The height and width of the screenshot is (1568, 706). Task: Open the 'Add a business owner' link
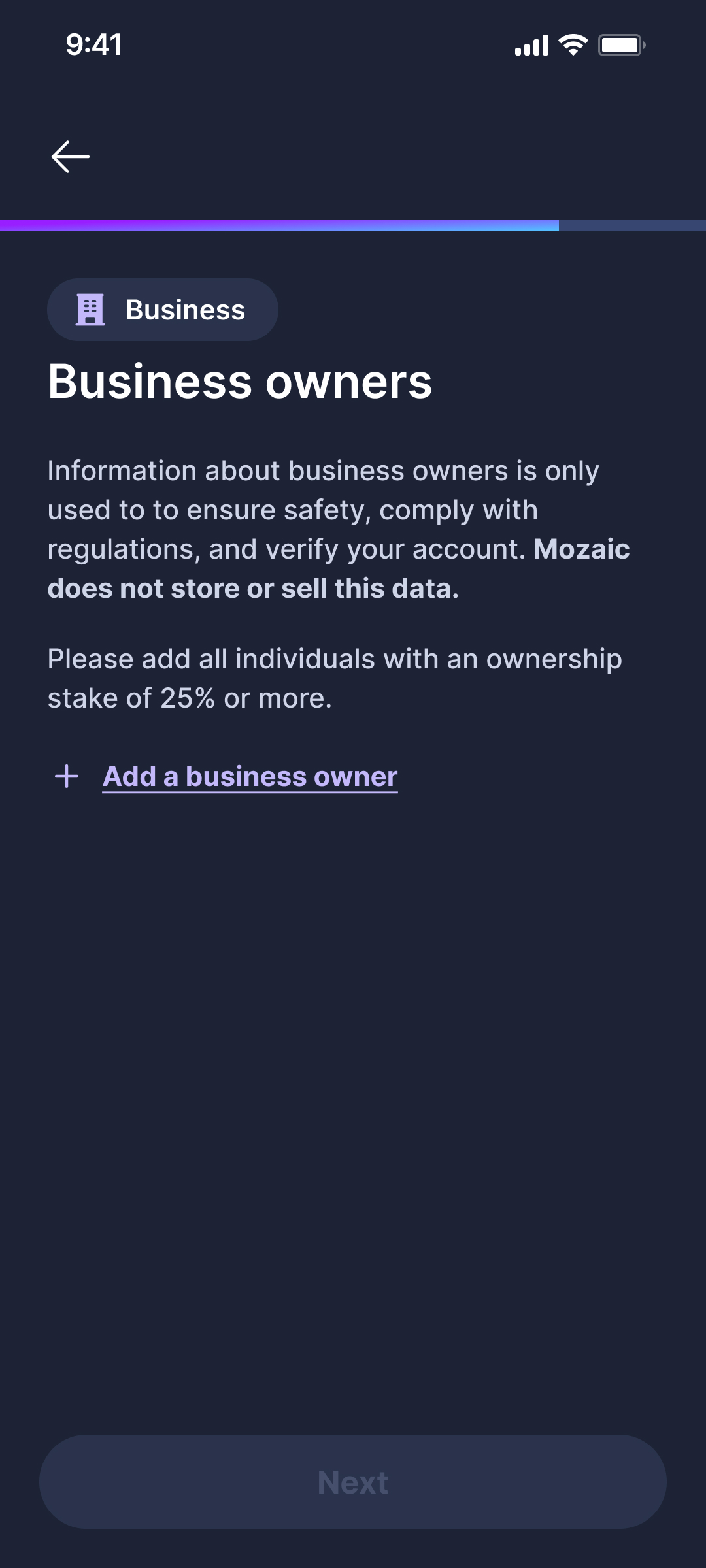250,777
